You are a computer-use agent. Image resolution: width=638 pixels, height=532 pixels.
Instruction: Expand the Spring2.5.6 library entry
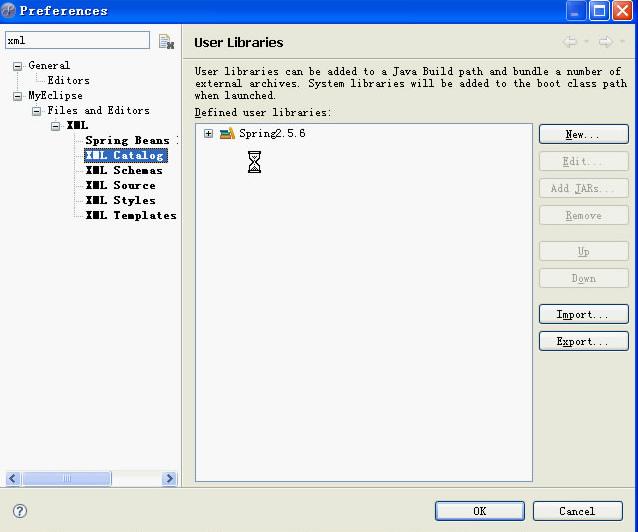pos(208,134)
